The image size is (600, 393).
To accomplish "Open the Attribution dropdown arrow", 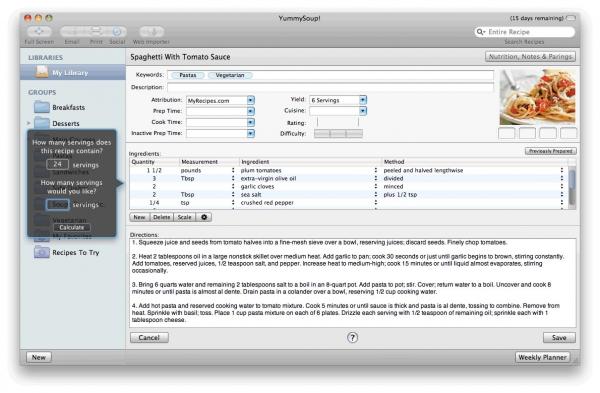I will (x=251, y=100).
